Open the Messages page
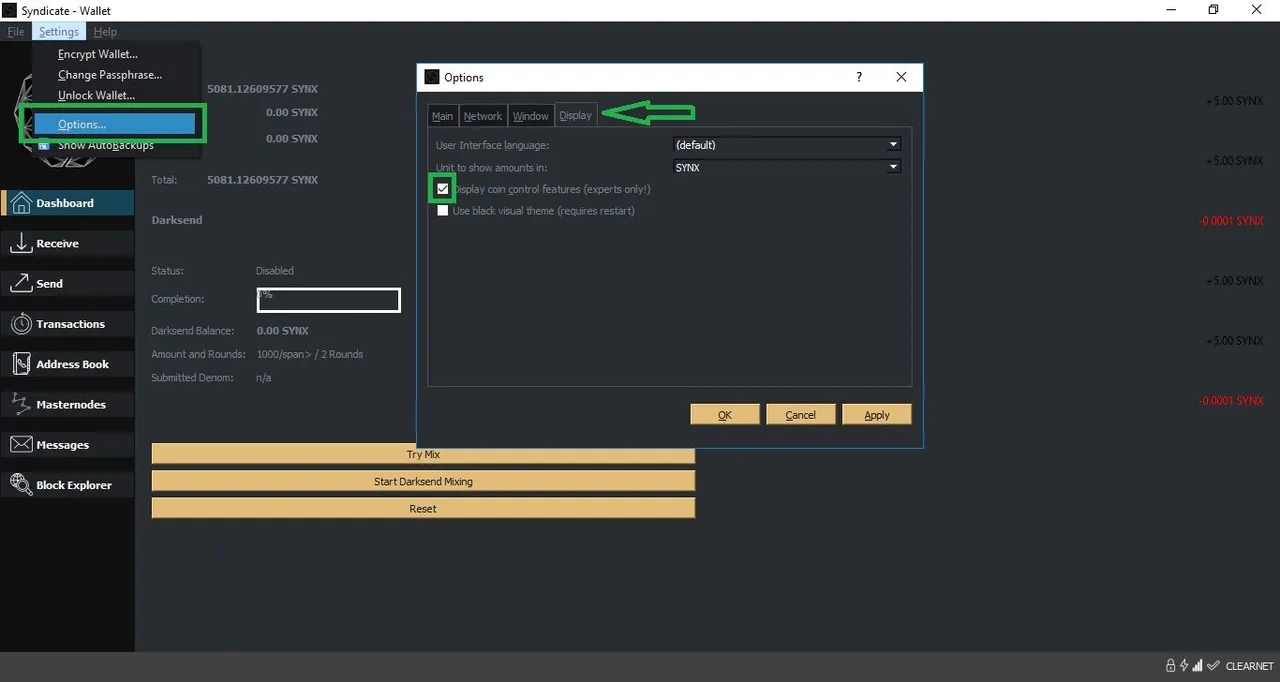 [x=67, y=445]
